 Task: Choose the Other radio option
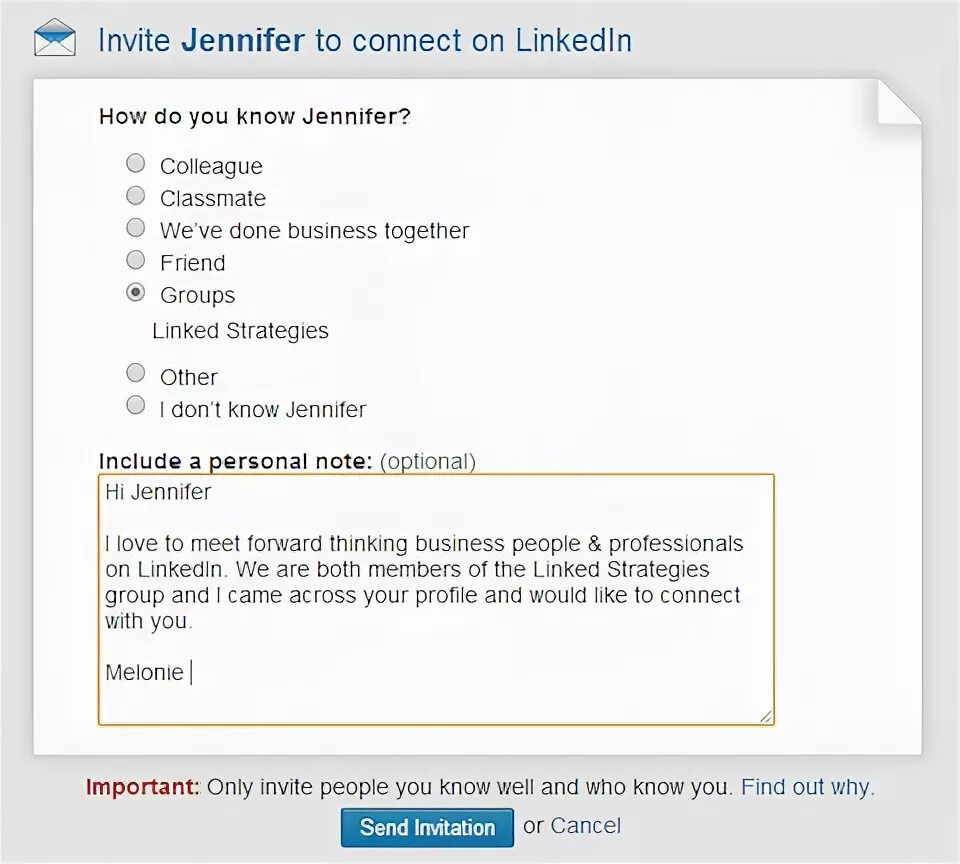click(136, 374)
